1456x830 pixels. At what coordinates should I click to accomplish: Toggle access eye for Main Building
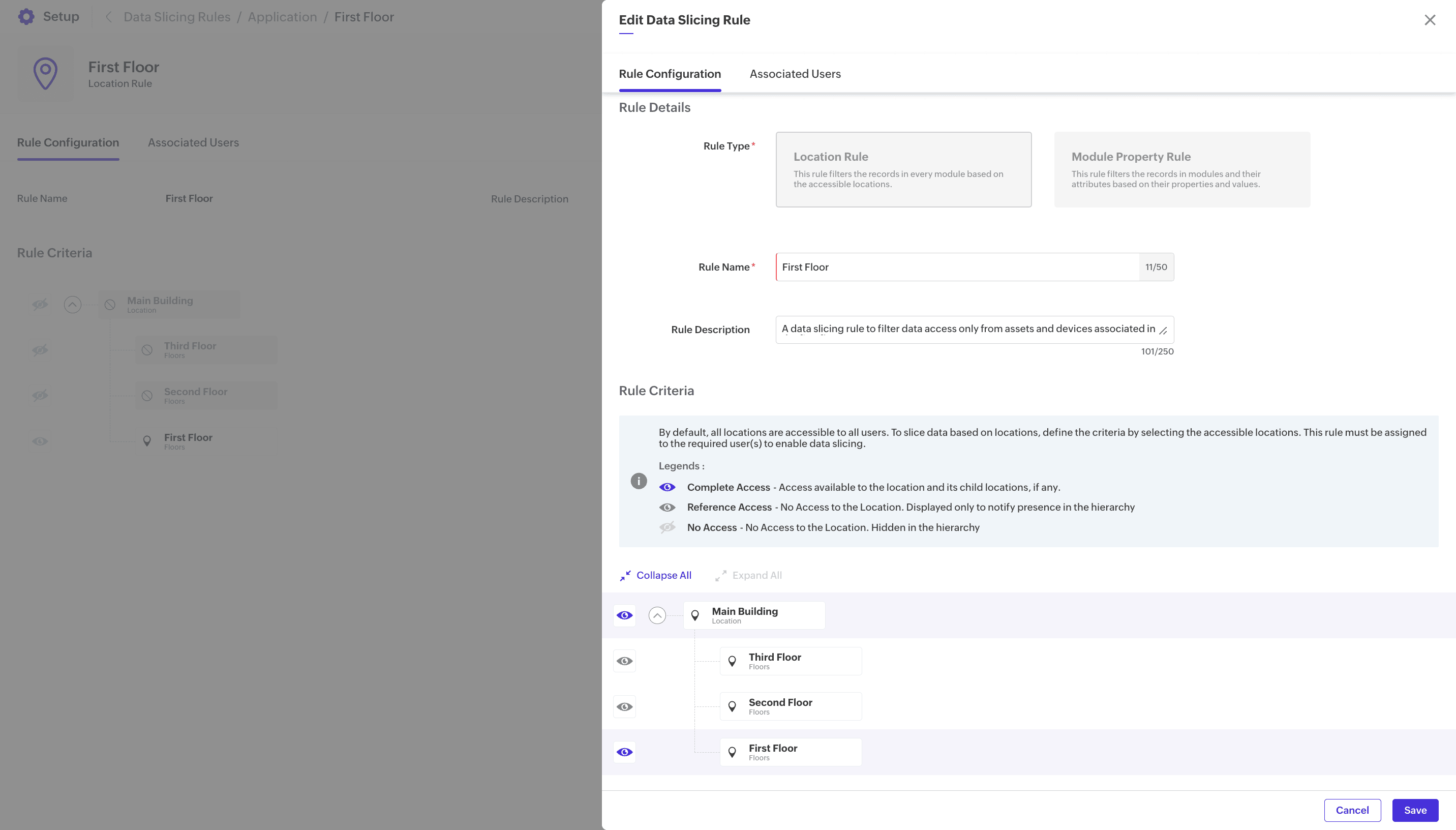coord(624,616)
